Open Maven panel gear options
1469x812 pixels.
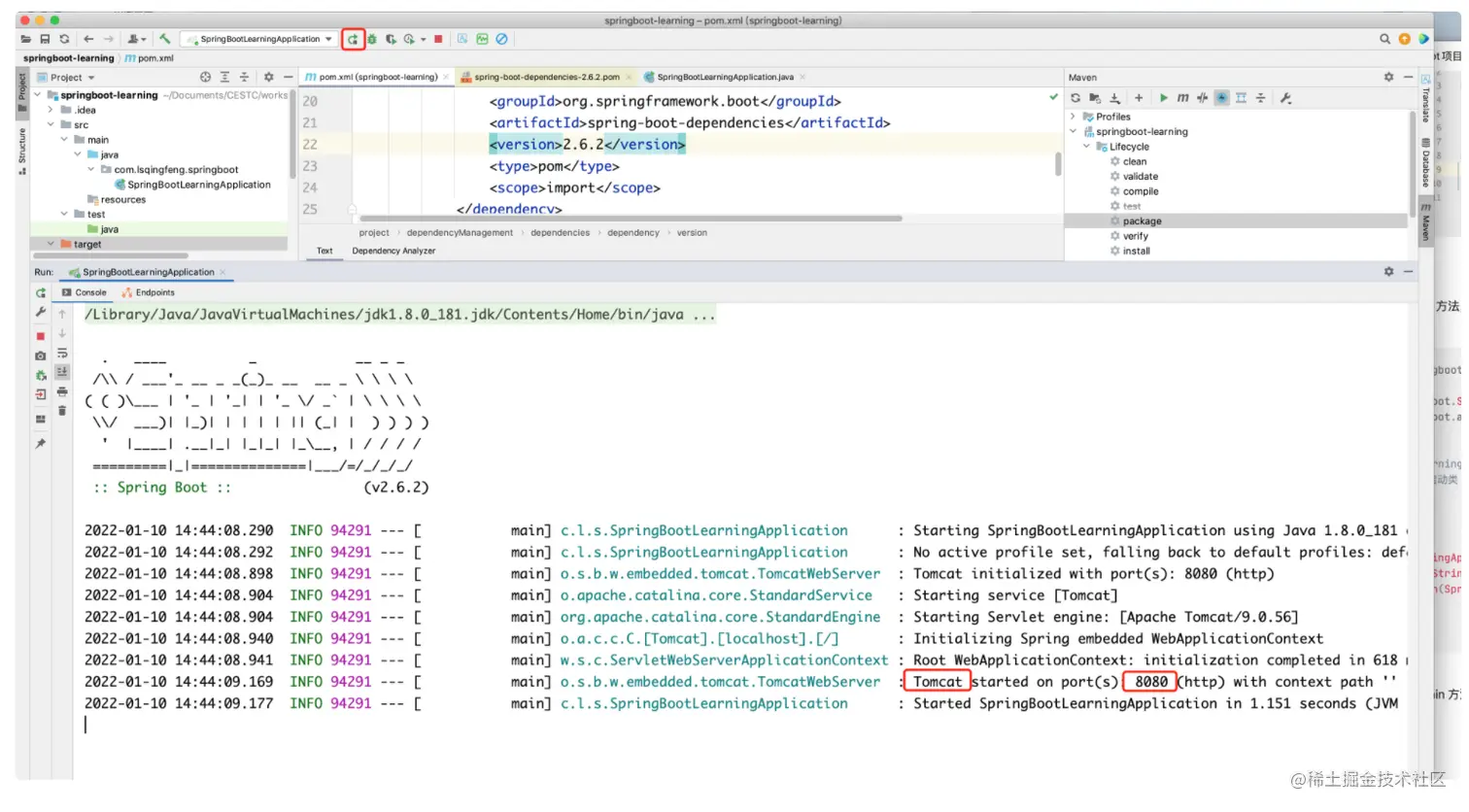click(x=1389, y=77)
